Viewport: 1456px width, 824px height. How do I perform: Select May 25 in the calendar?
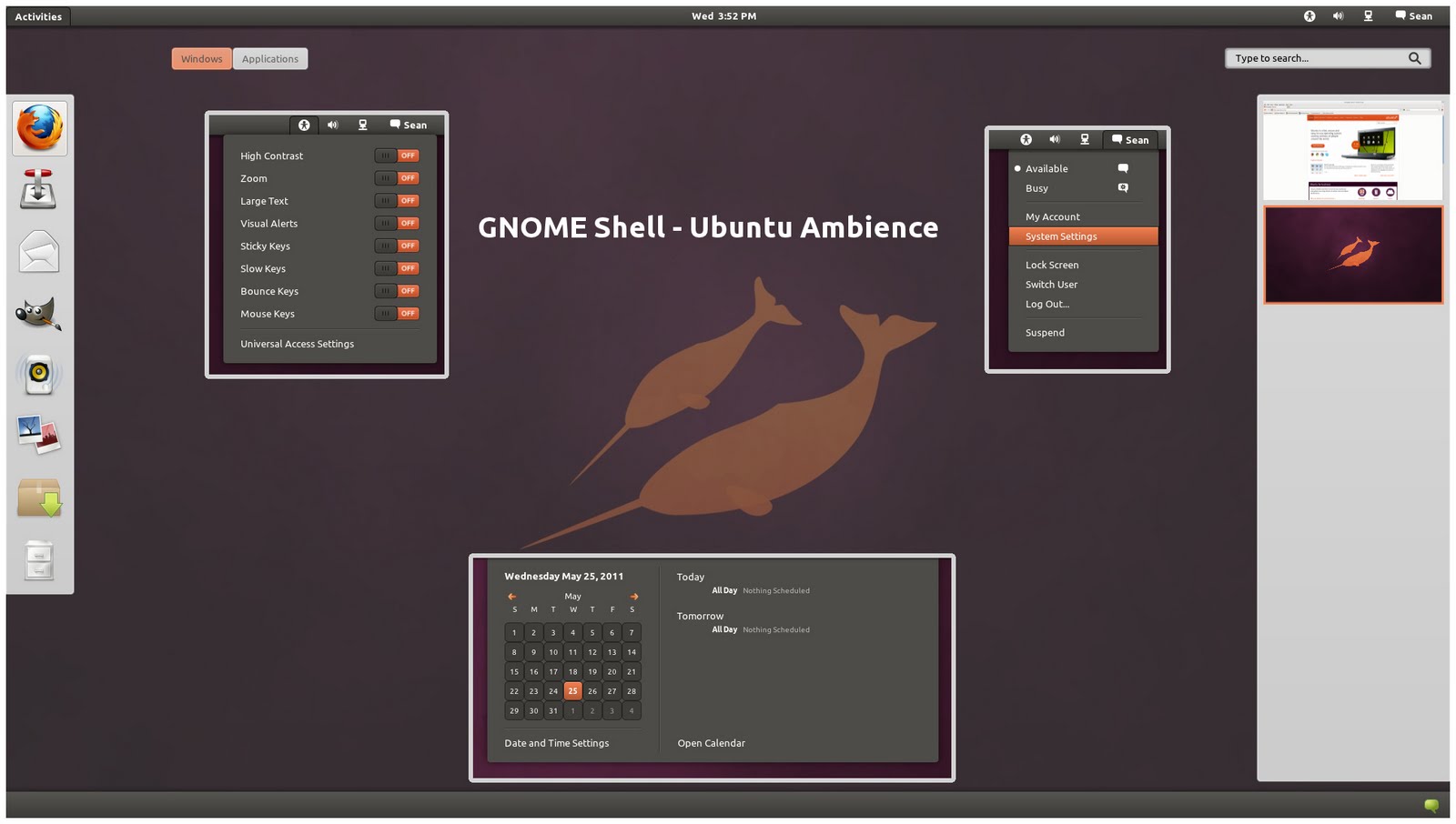pyautogui.click(x=572, y=690)
